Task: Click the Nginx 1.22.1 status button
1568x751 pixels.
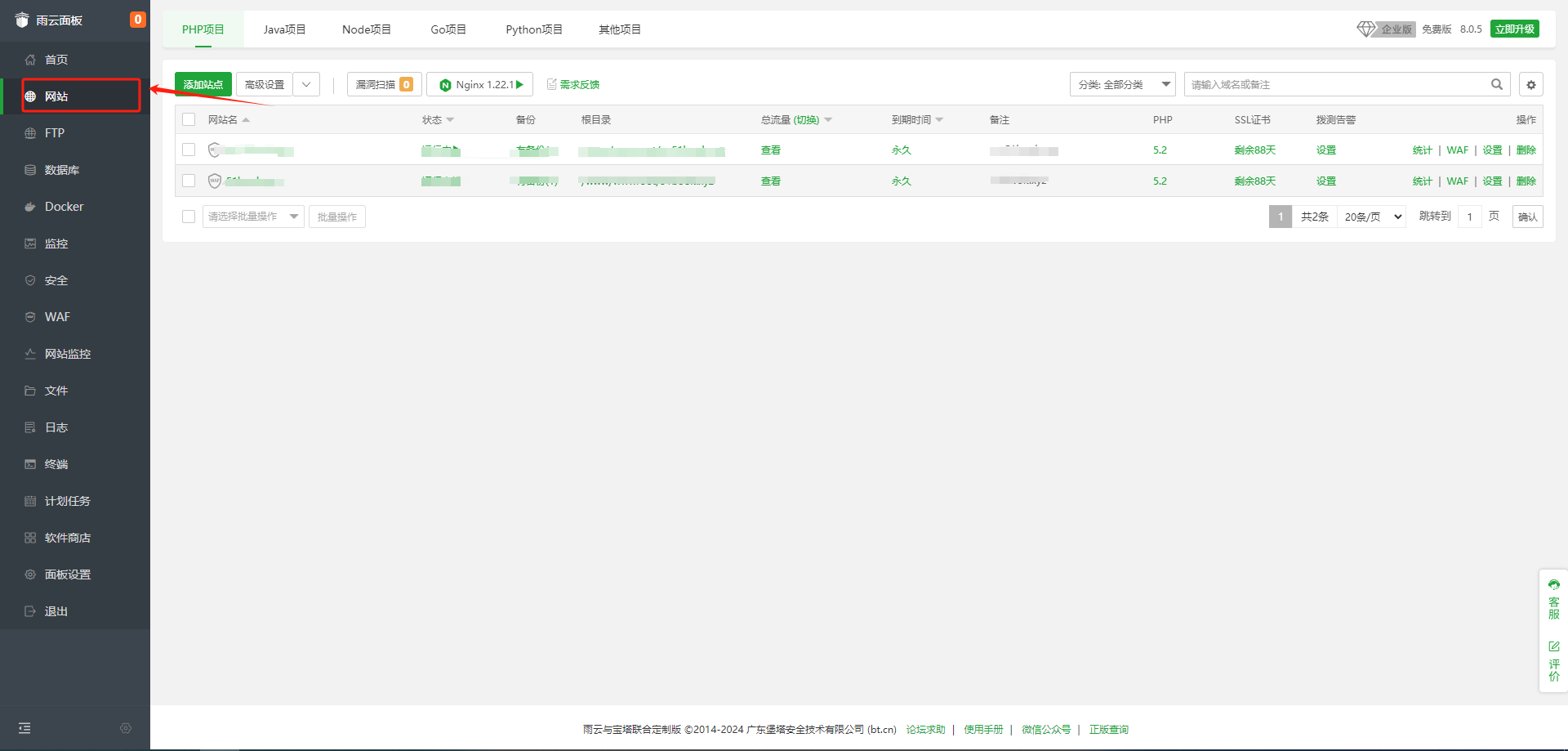Action: click(480, 85)
